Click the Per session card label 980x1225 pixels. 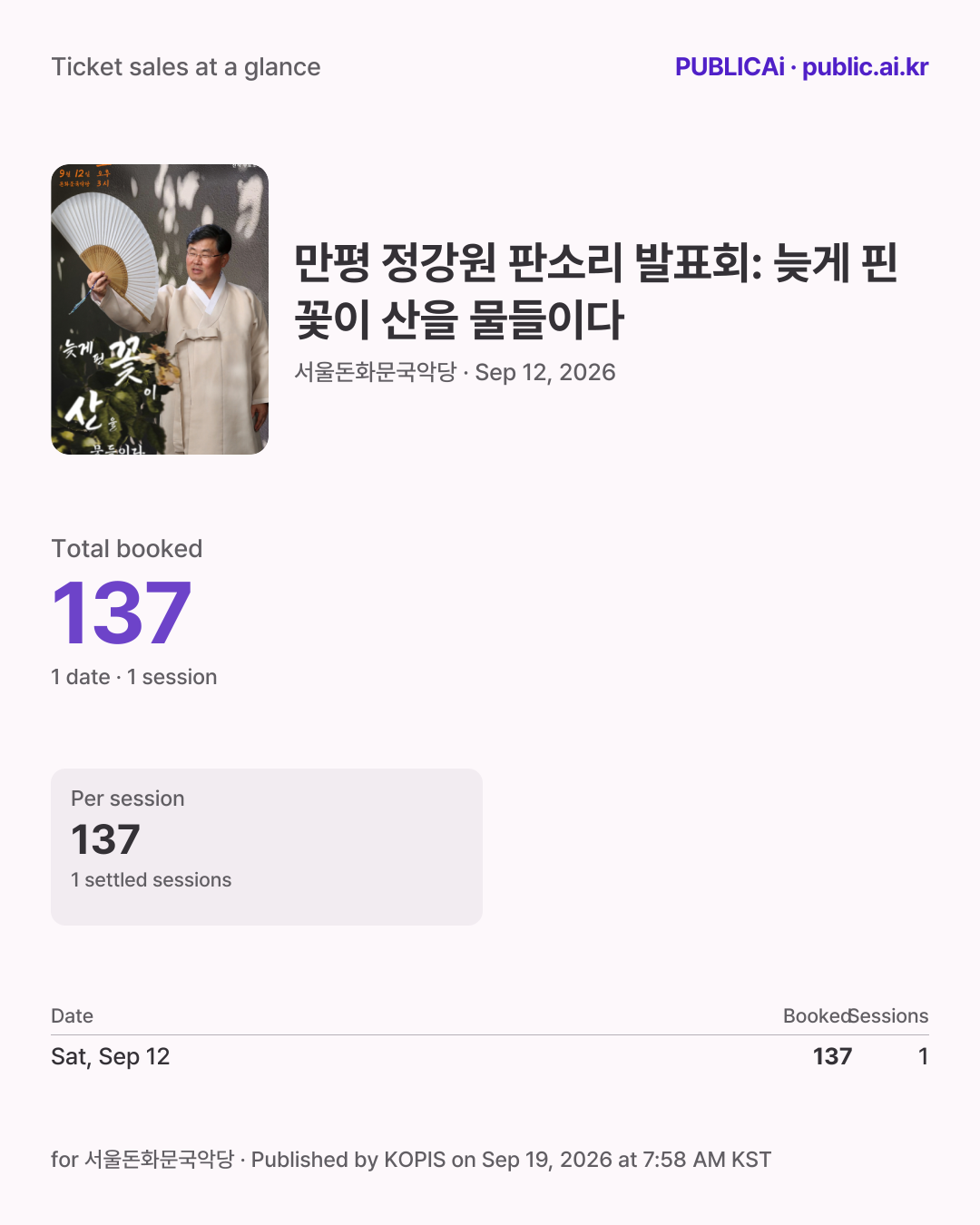pos(128,799)
